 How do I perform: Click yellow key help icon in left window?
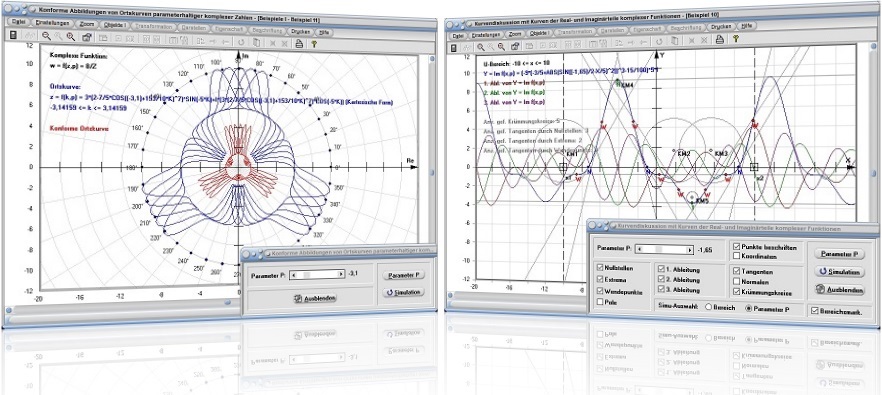pos(314,43)
